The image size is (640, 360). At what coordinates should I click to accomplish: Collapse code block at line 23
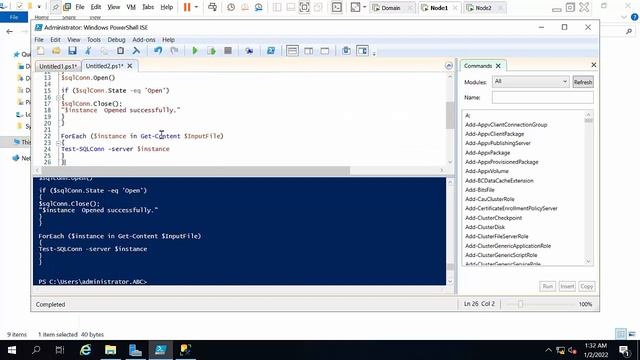pyautogui.click(x=58, y=143)
